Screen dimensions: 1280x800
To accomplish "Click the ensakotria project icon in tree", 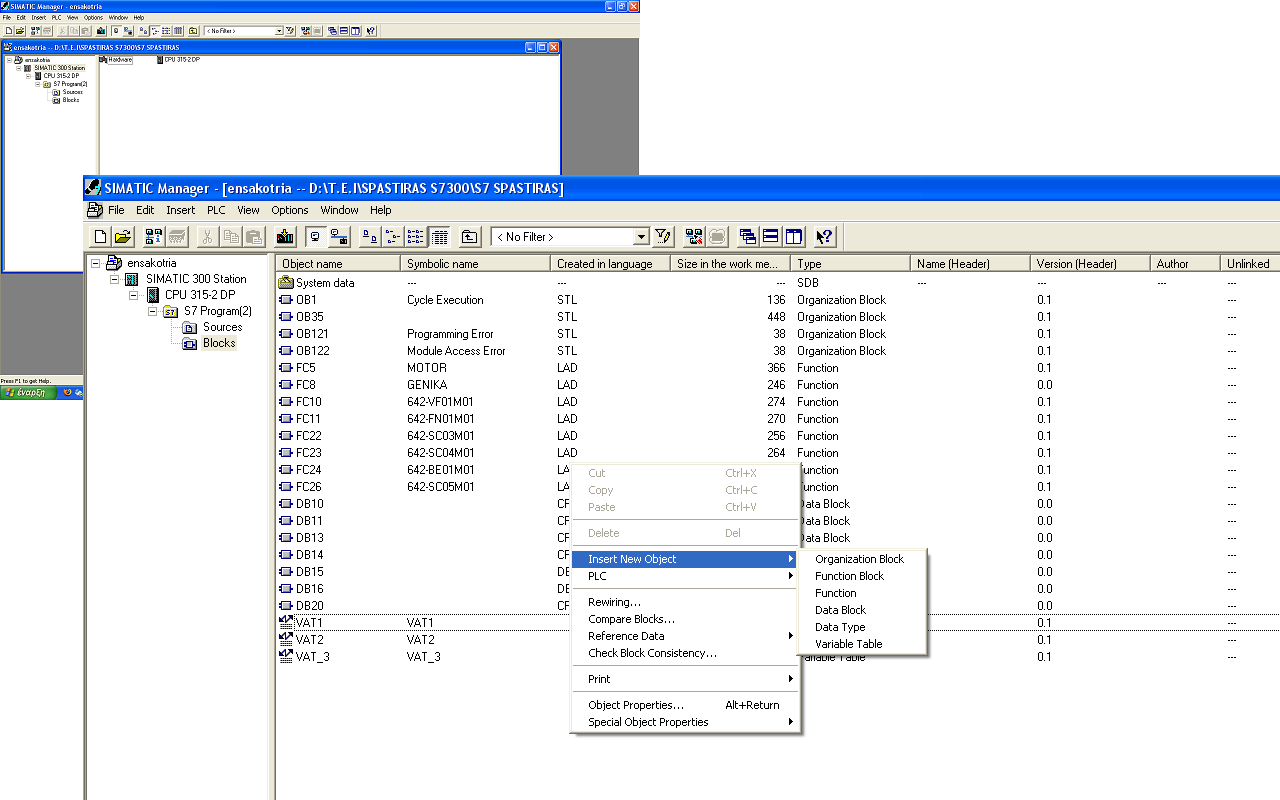I will pyautogui.click(x=114, y=263).
